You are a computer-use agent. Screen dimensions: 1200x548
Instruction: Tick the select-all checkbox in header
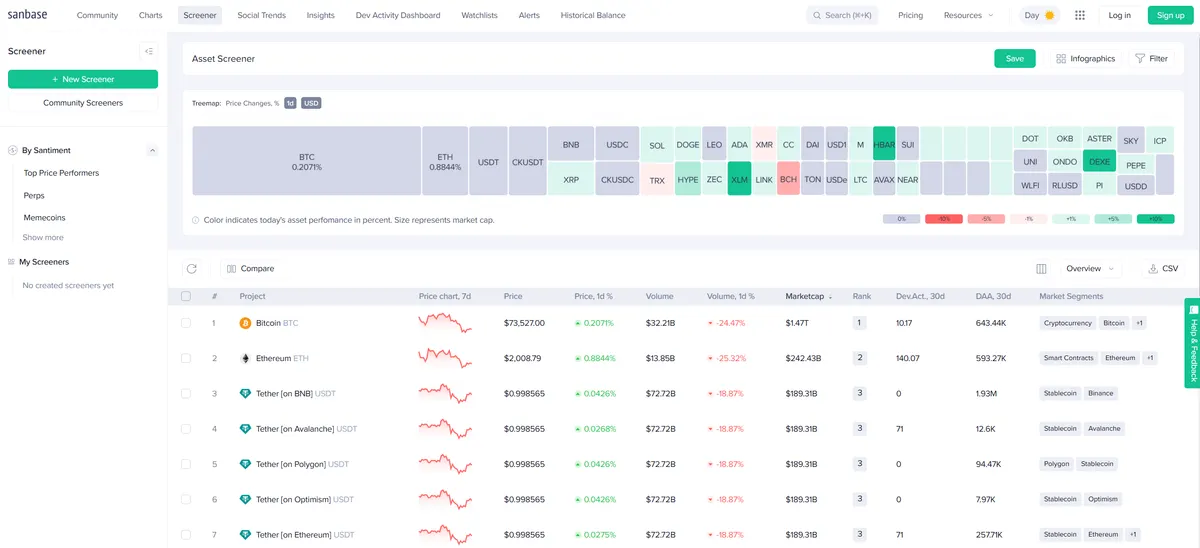click(185, 296)
